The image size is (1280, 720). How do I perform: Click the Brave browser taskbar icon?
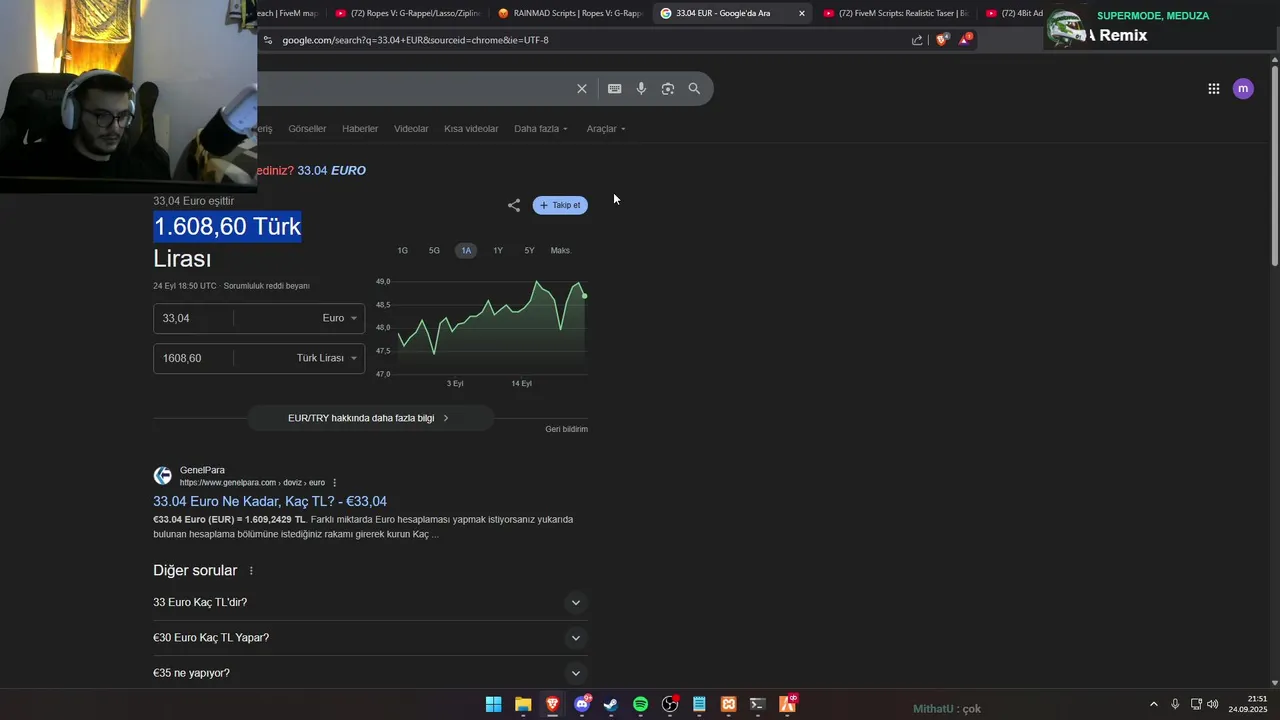click(x=552, y=705)
